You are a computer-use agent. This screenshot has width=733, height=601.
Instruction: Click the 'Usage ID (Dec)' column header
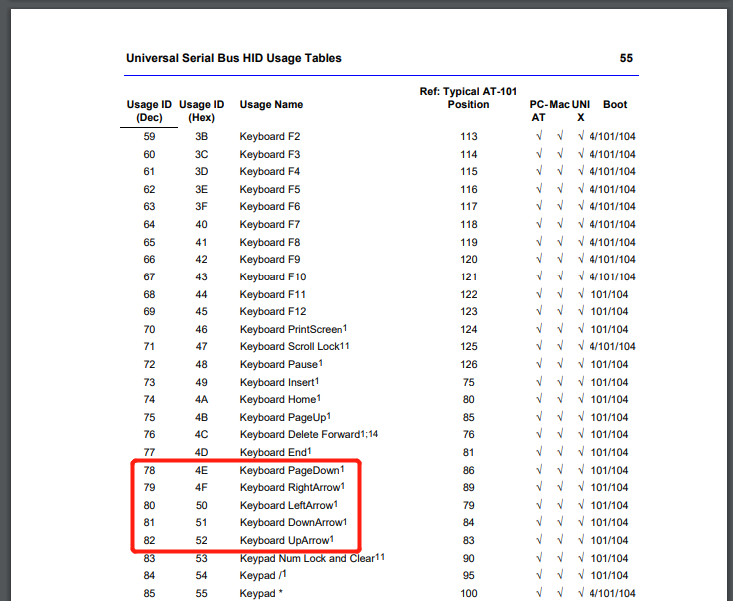click(x=149, y=111)
